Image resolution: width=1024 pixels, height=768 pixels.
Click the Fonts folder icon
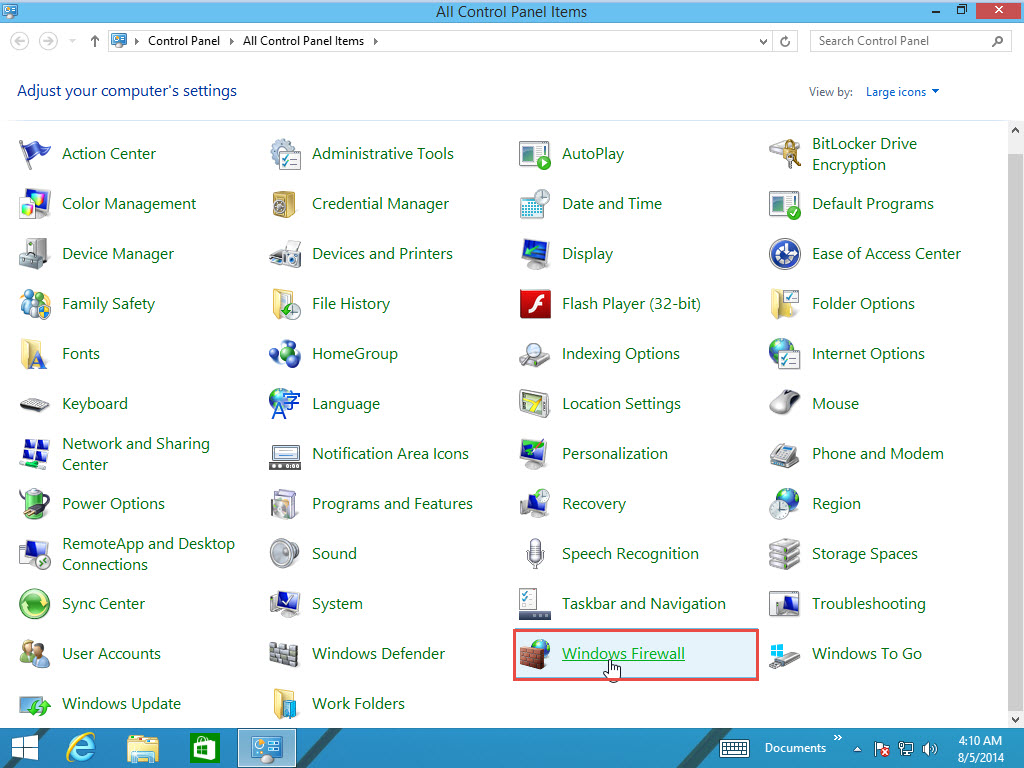click(34, 354)
